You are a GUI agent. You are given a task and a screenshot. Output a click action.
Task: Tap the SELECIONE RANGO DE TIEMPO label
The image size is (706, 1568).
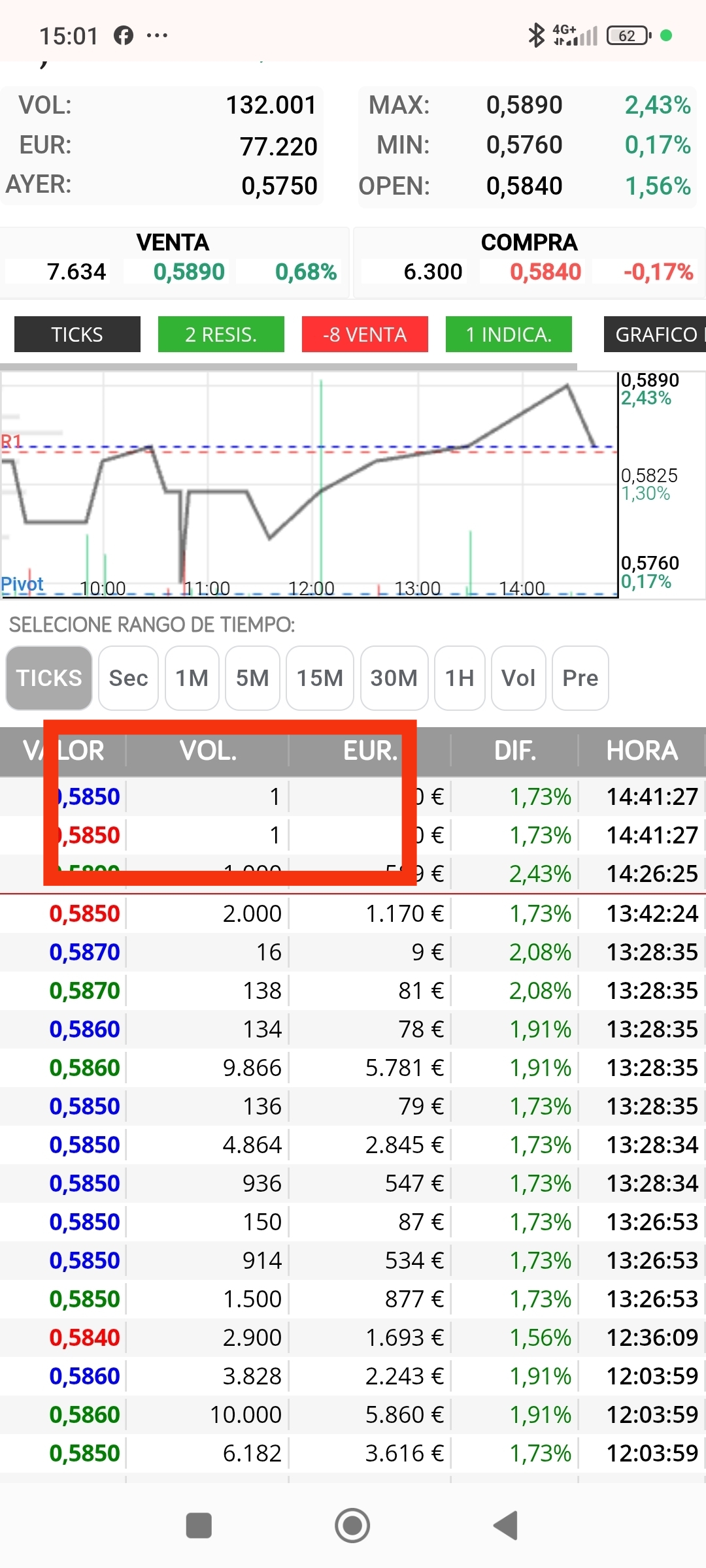coord(152,625)
